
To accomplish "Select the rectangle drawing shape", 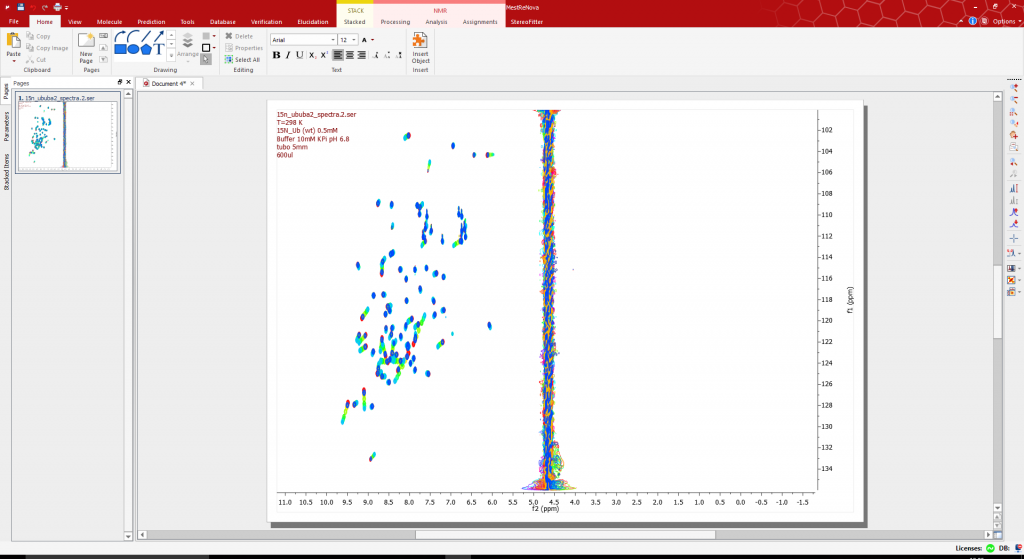I will [x=121, y=49].
